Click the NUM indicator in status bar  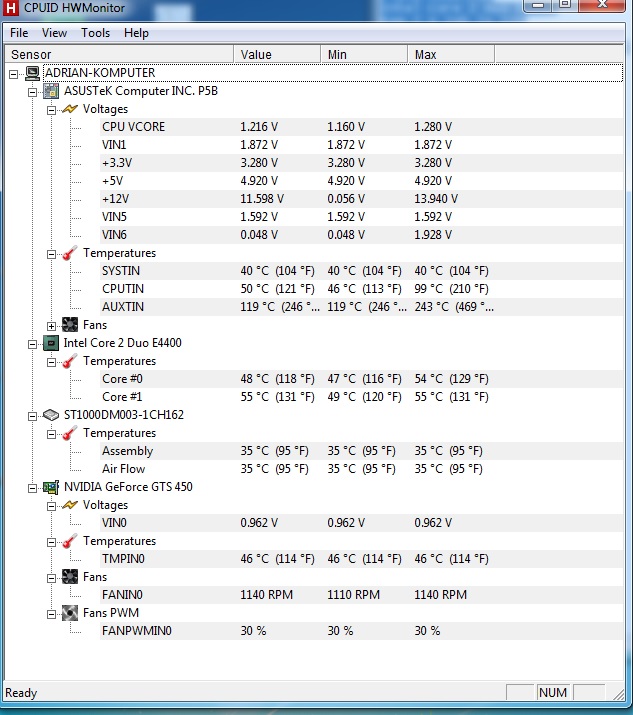tap(553, 693)
